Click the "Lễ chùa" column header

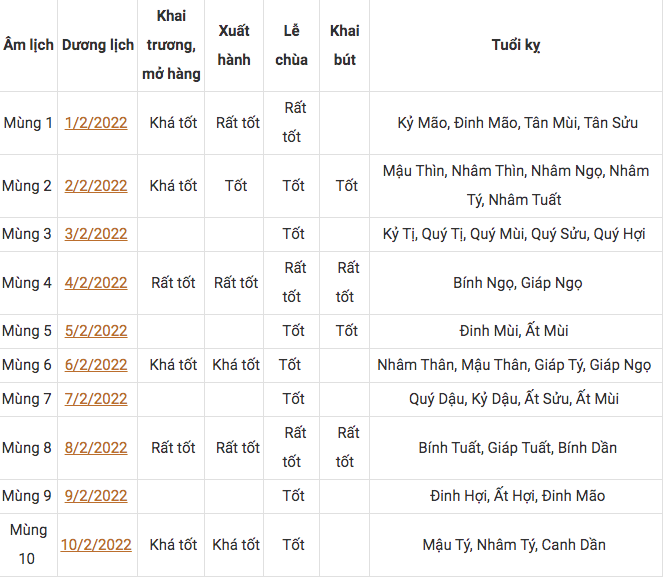point(292,45)
